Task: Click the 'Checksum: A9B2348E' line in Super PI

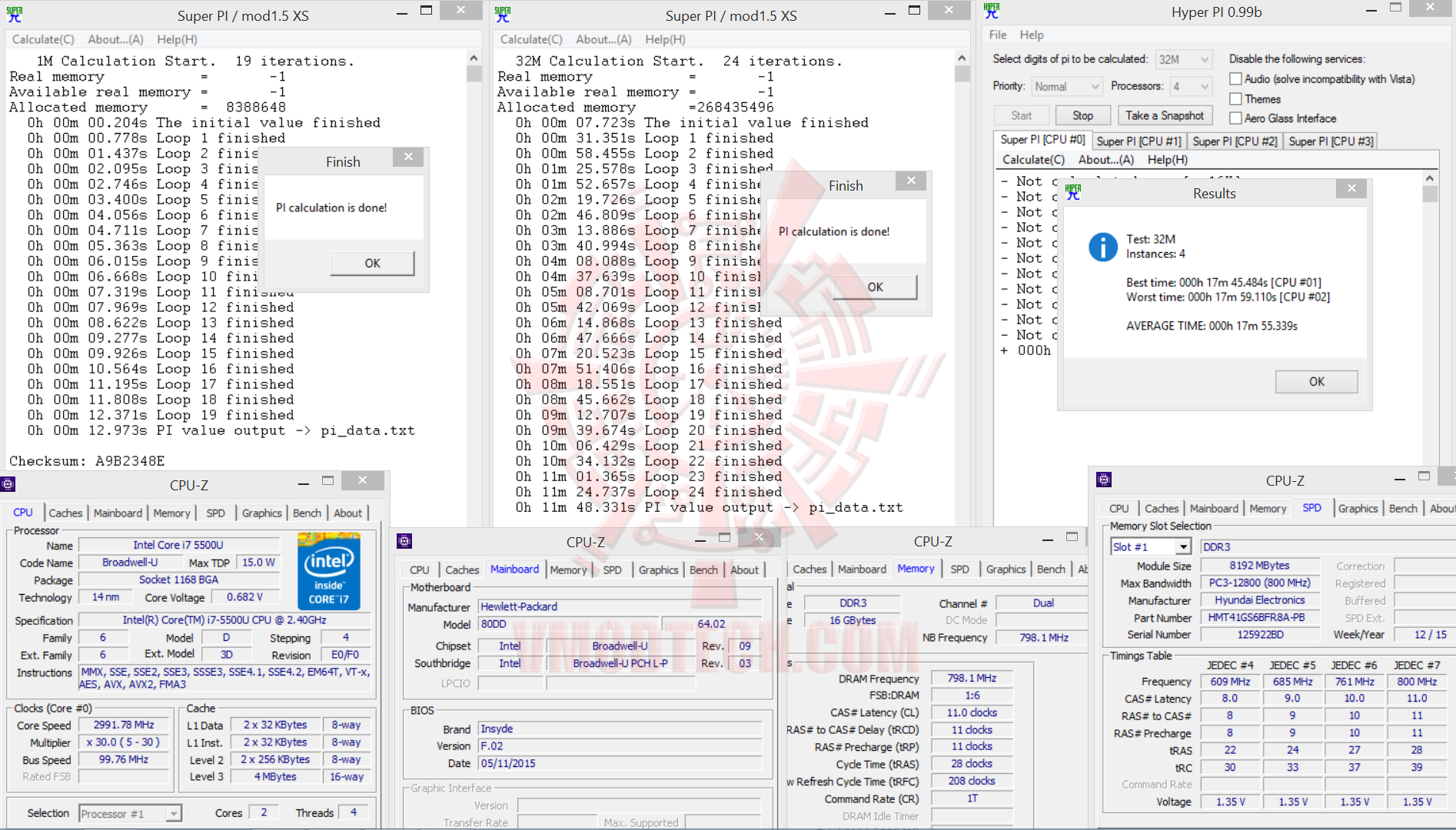Action: [87, 461]
